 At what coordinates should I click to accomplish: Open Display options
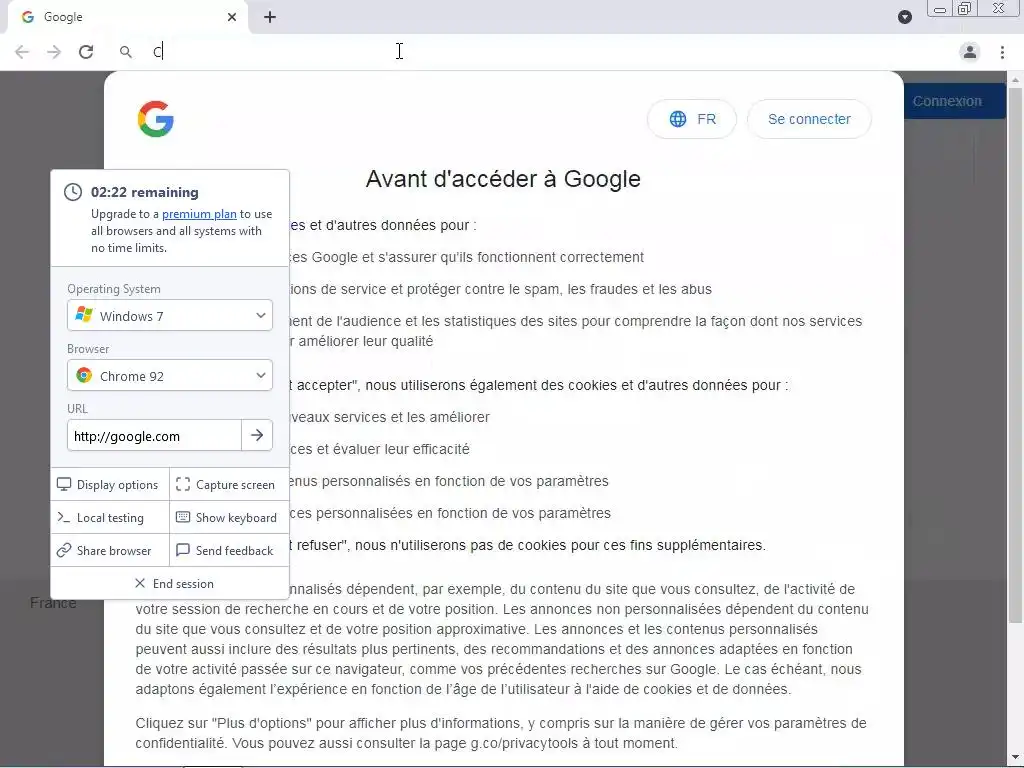tap(108, 485)
